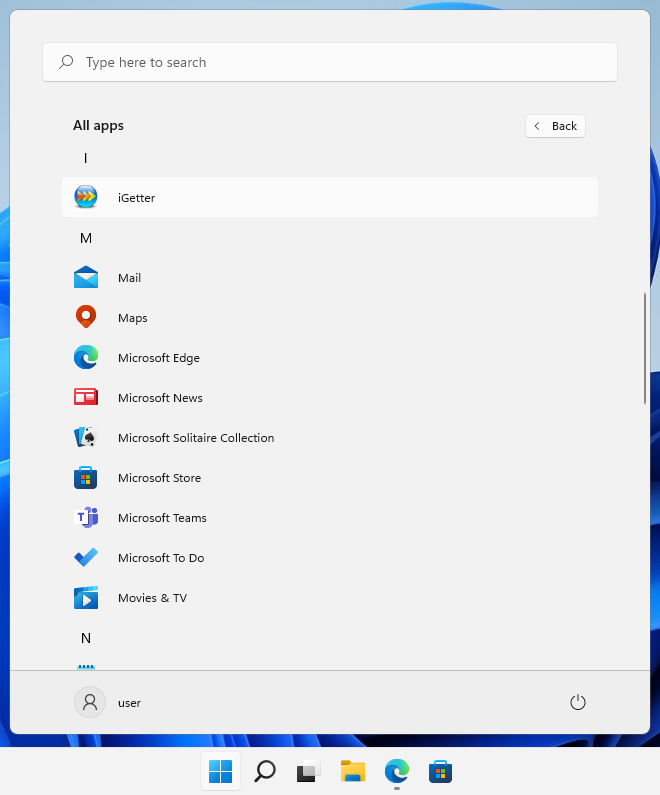Image resolution: width=660 pixels, height=795 pixels.
Task: Click the Microsoft Edge icon in All apps
Action: pos(86,357)
